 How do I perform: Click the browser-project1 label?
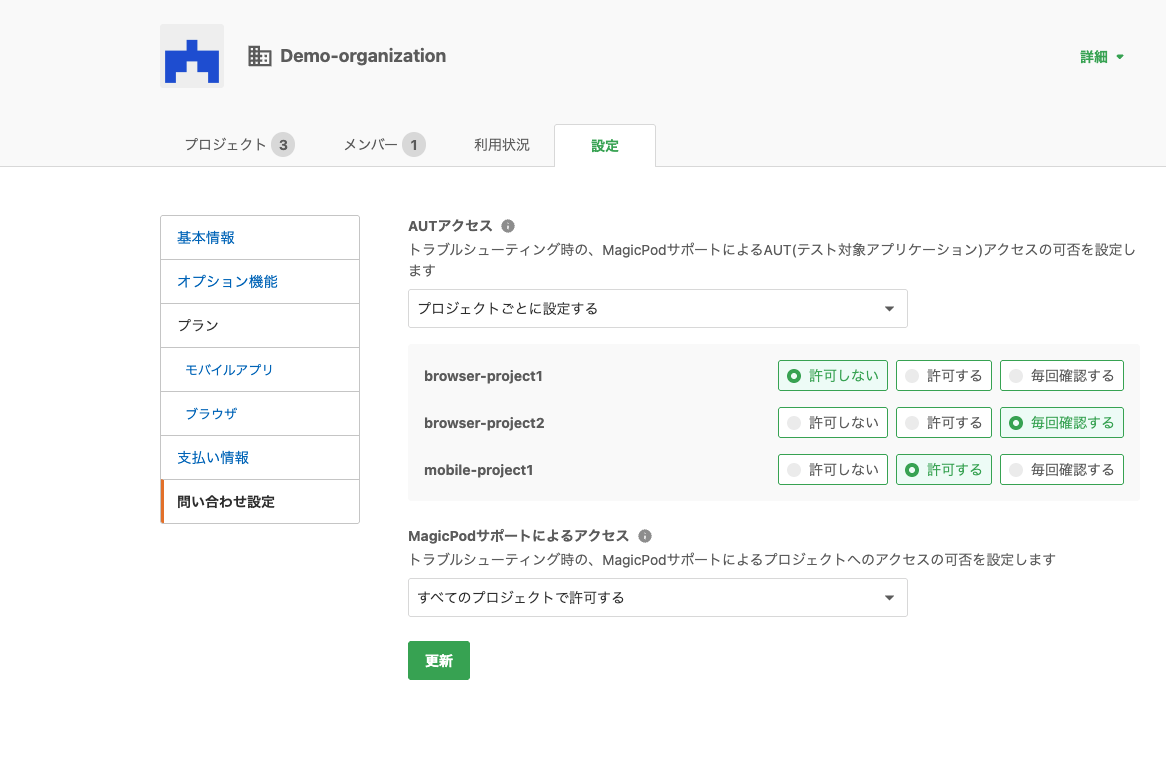[483, 376]
